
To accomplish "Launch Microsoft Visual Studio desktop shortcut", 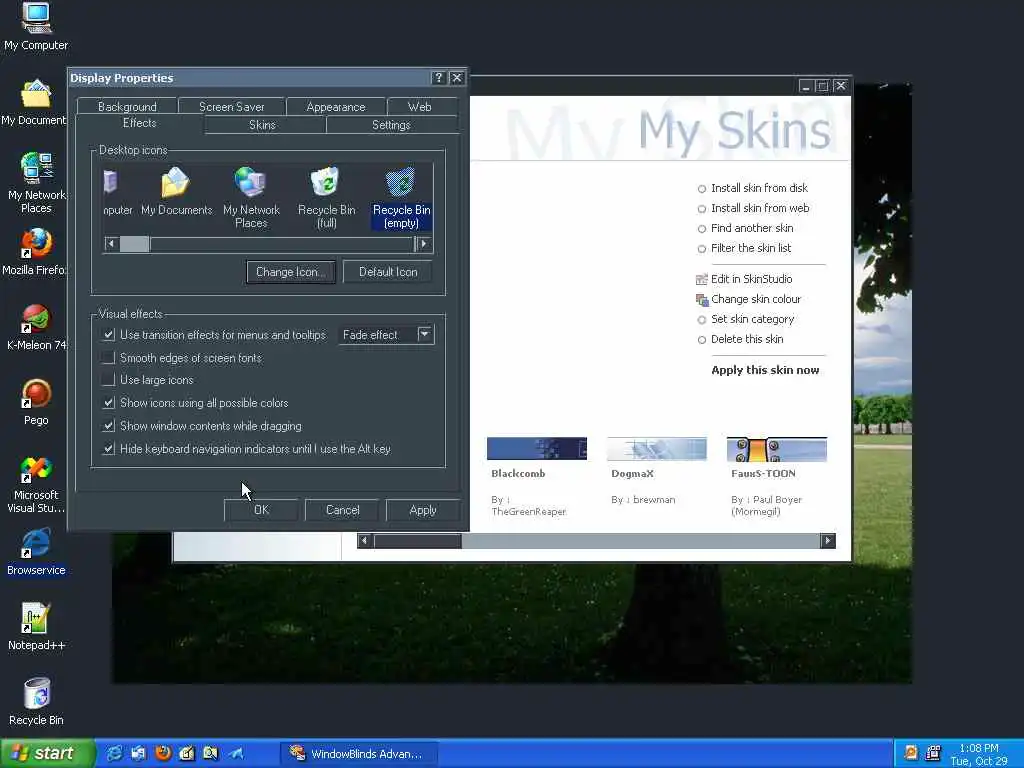I will click(36, 484).
